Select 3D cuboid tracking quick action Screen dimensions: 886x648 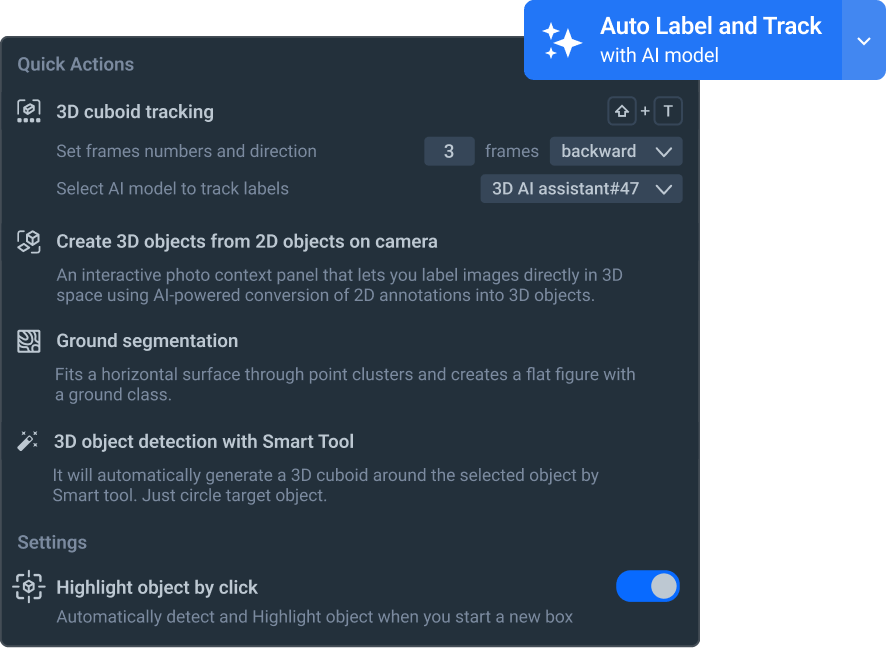coord(134,112)
